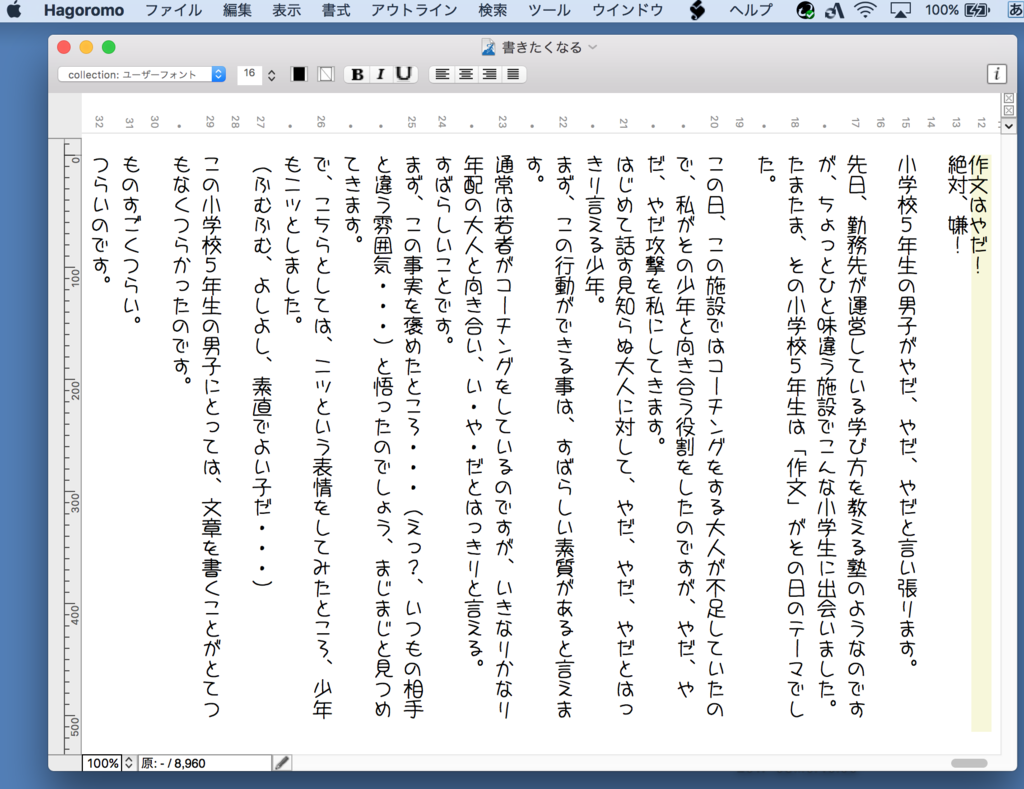Click the font sync menu bar icon
This screenshot has width=1024, height=789.
(835, 10)
